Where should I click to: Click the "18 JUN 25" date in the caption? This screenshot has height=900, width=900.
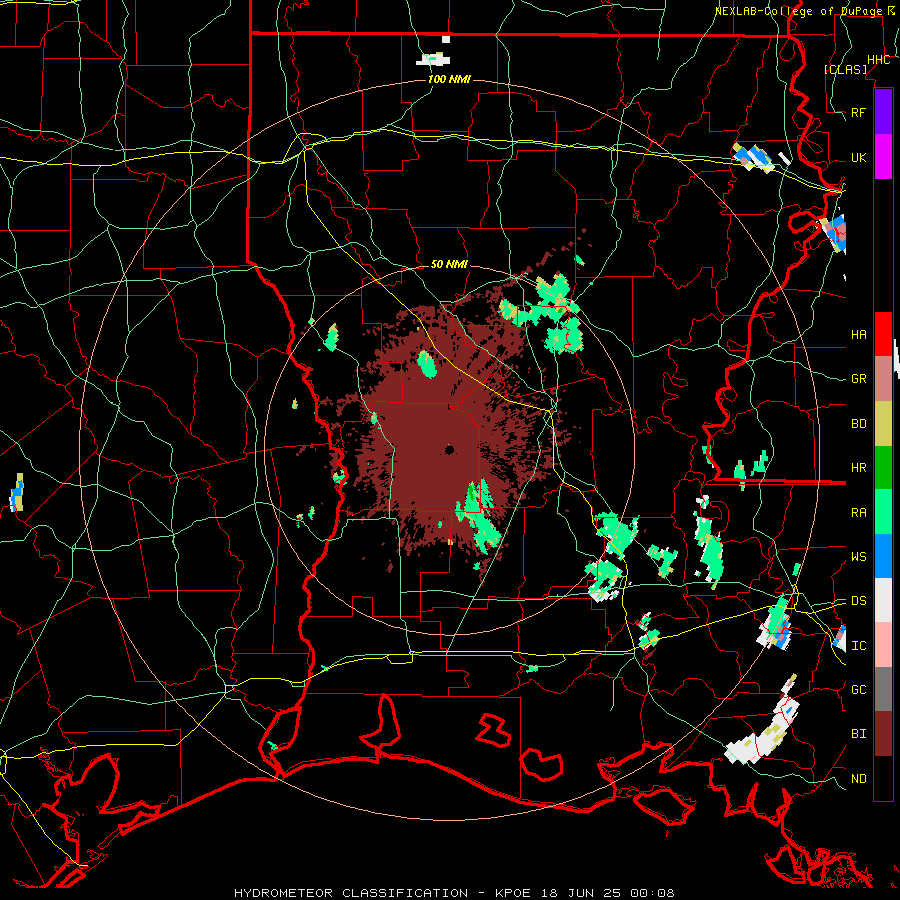[x=582, y=893]
